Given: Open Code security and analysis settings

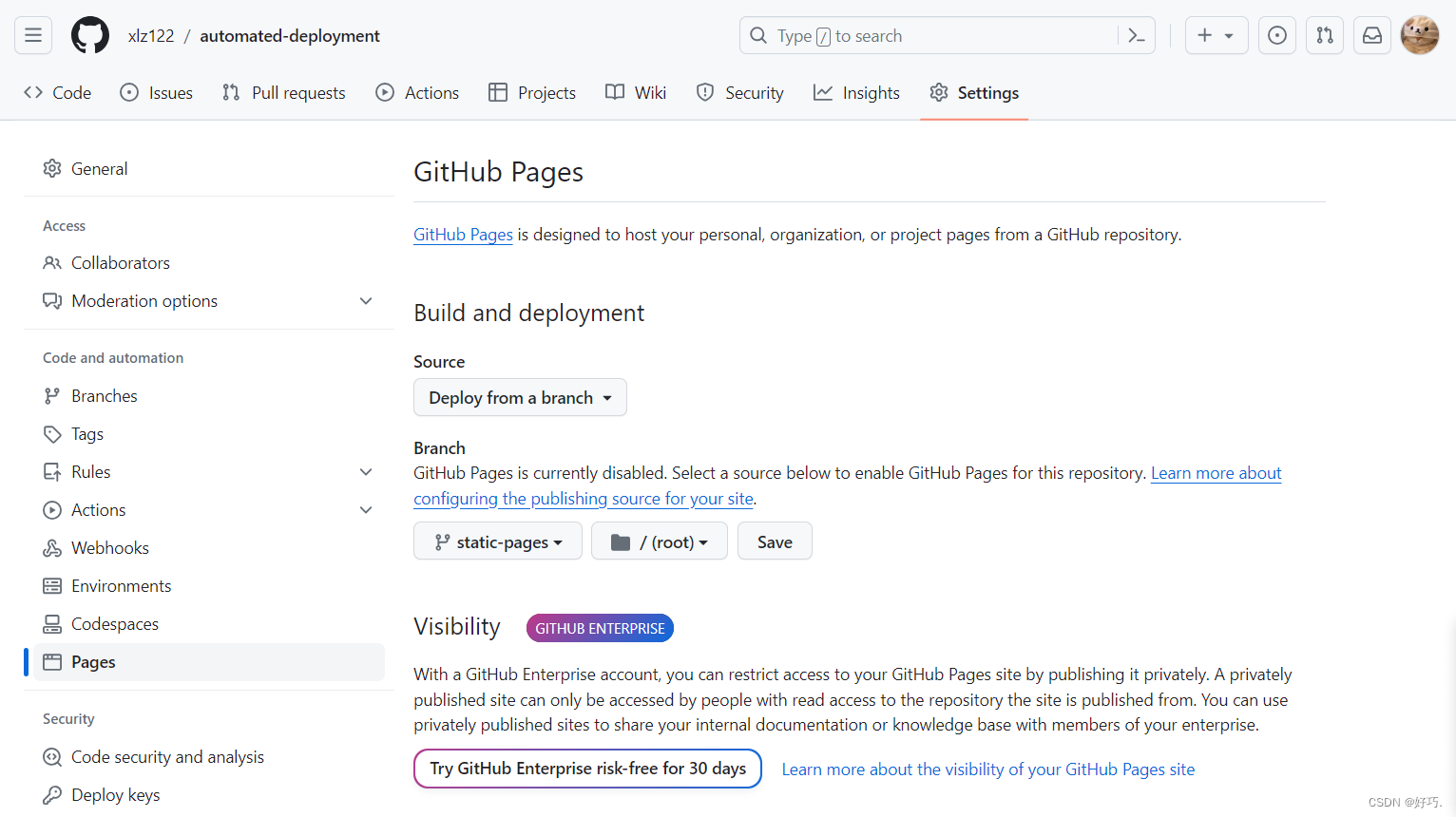Looking at the screenshot, I should (x=209, y=757).
